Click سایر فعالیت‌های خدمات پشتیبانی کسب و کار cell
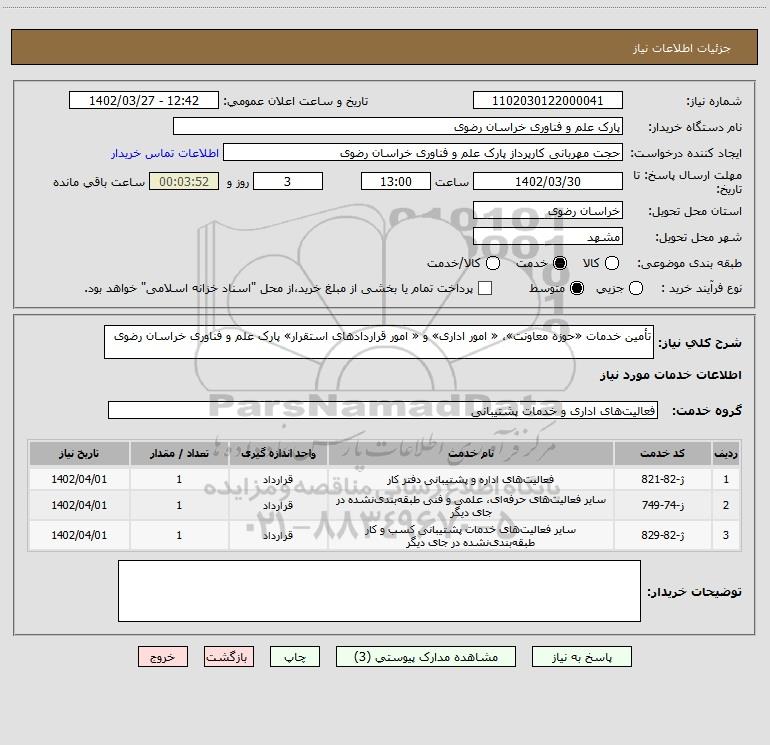The height and width of the screenshot is (745, 770). point(470,535)
